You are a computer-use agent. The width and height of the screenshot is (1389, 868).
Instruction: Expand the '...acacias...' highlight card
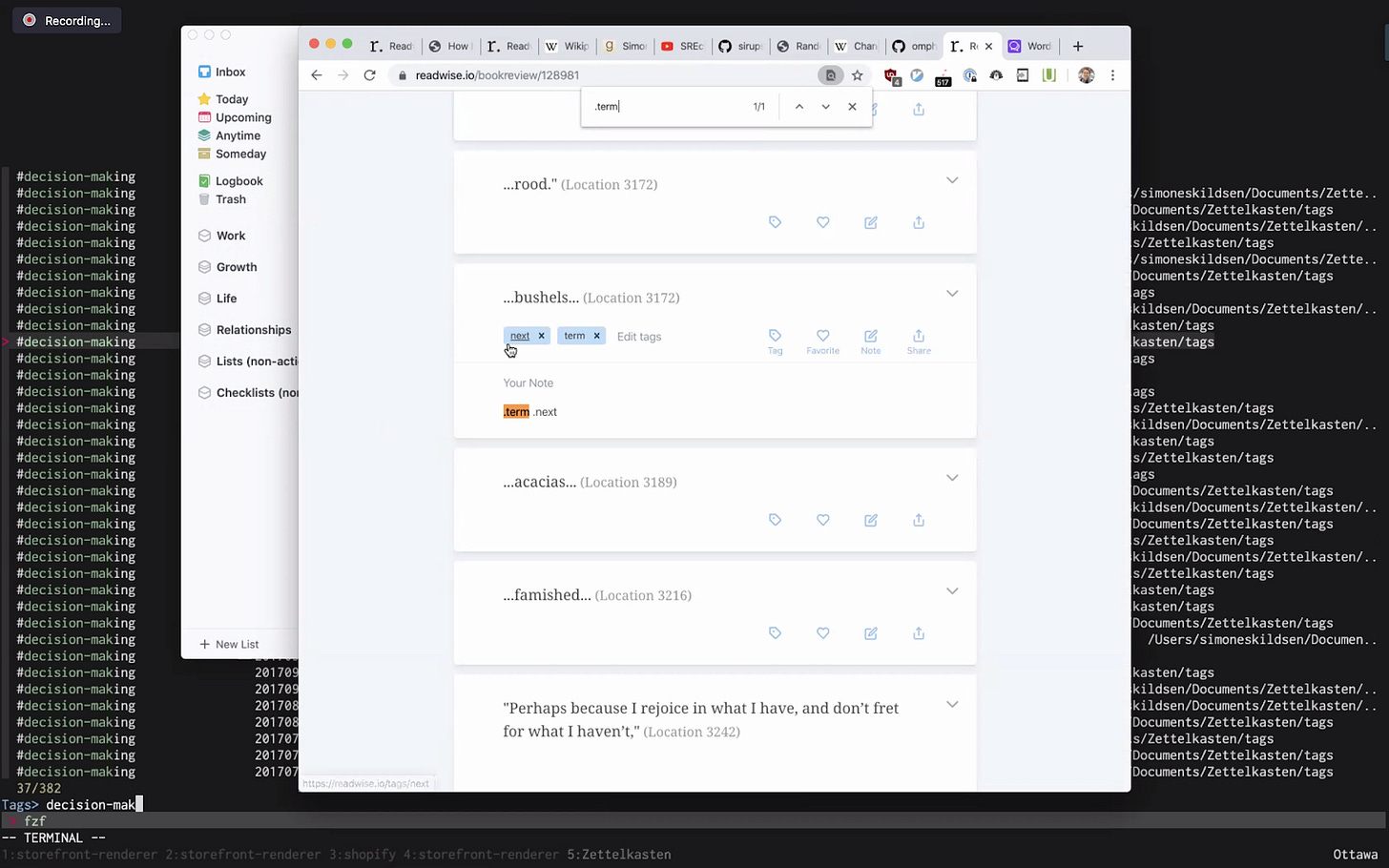click(952, 478)
